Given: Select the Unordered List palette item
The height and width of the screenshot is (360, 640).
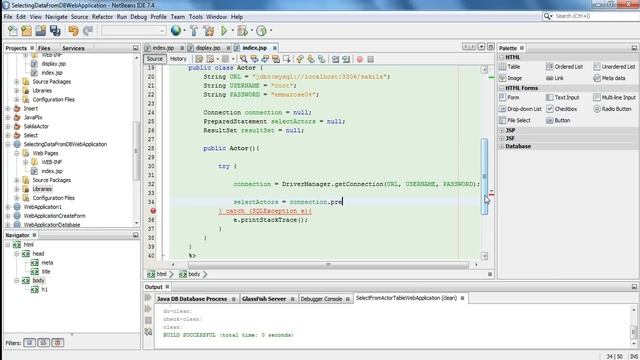Looking at the screenshot, I should pyautogui.click(x=614, y=67).
